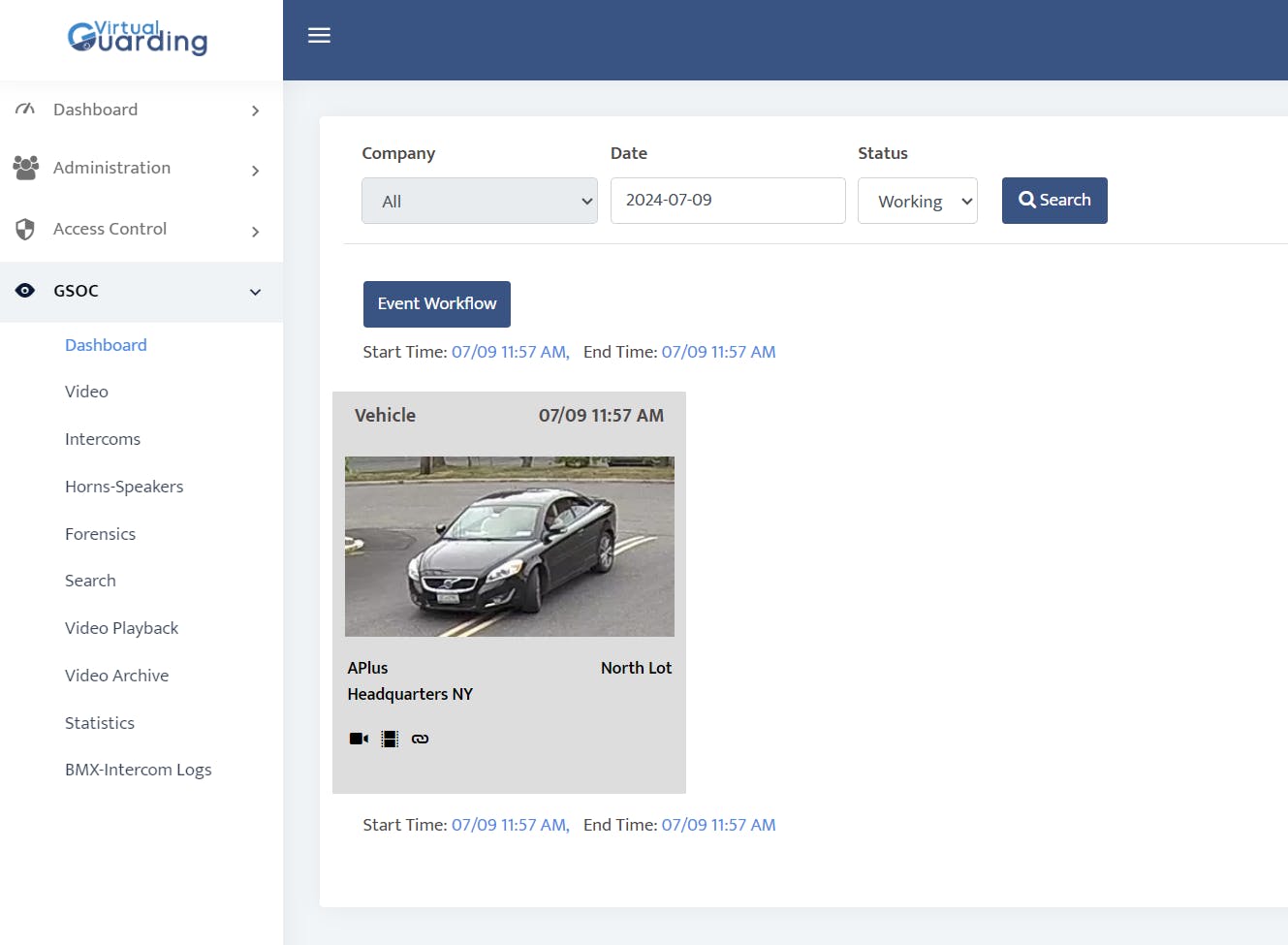1288x945 pixels.
Task: Click the Date input field
Action: pyautogui.click(x=727, y=201)
